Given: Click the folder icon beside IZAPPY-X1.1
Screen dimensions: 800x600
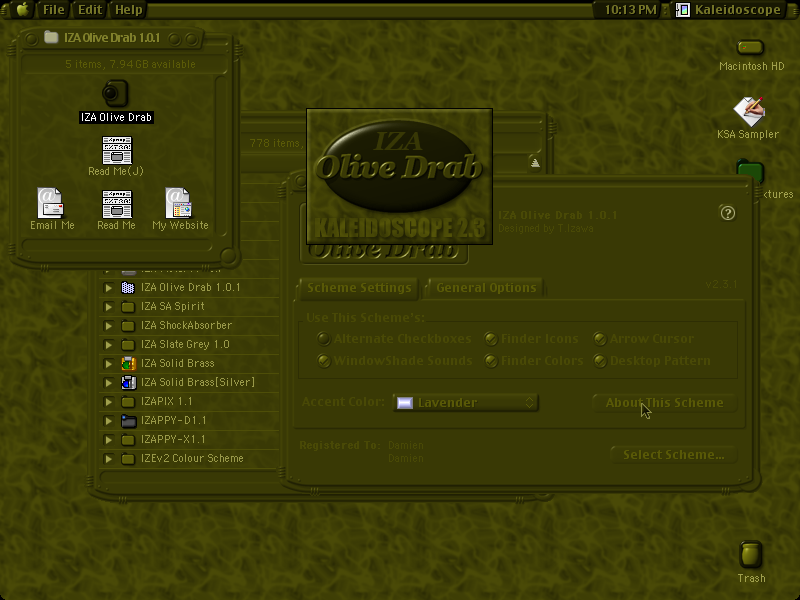Looking at the screenshot, I should pyautogui.click(x=128, y=440).
